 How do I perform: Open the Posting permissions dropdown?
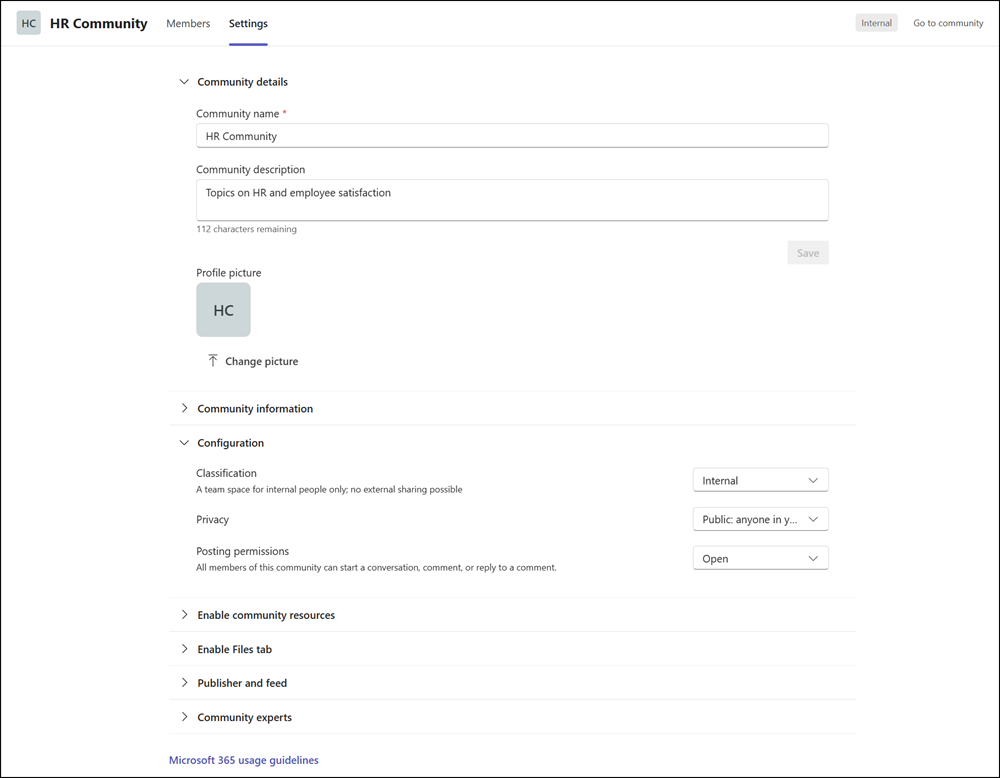(760, 558)
